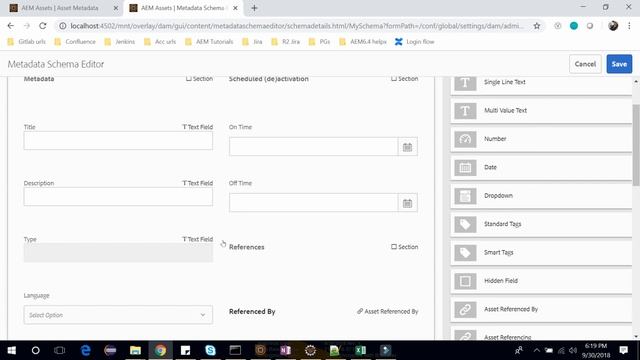
Task: Select the Asset Referenced By component icon
Action: (x=465, y=309)
